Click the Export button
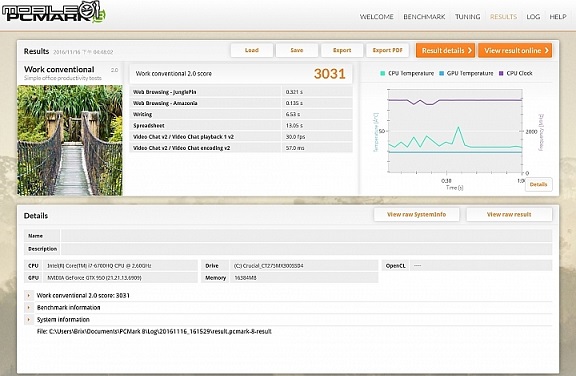Viewport: 576px width, 376px height. (x=342, y=50)
